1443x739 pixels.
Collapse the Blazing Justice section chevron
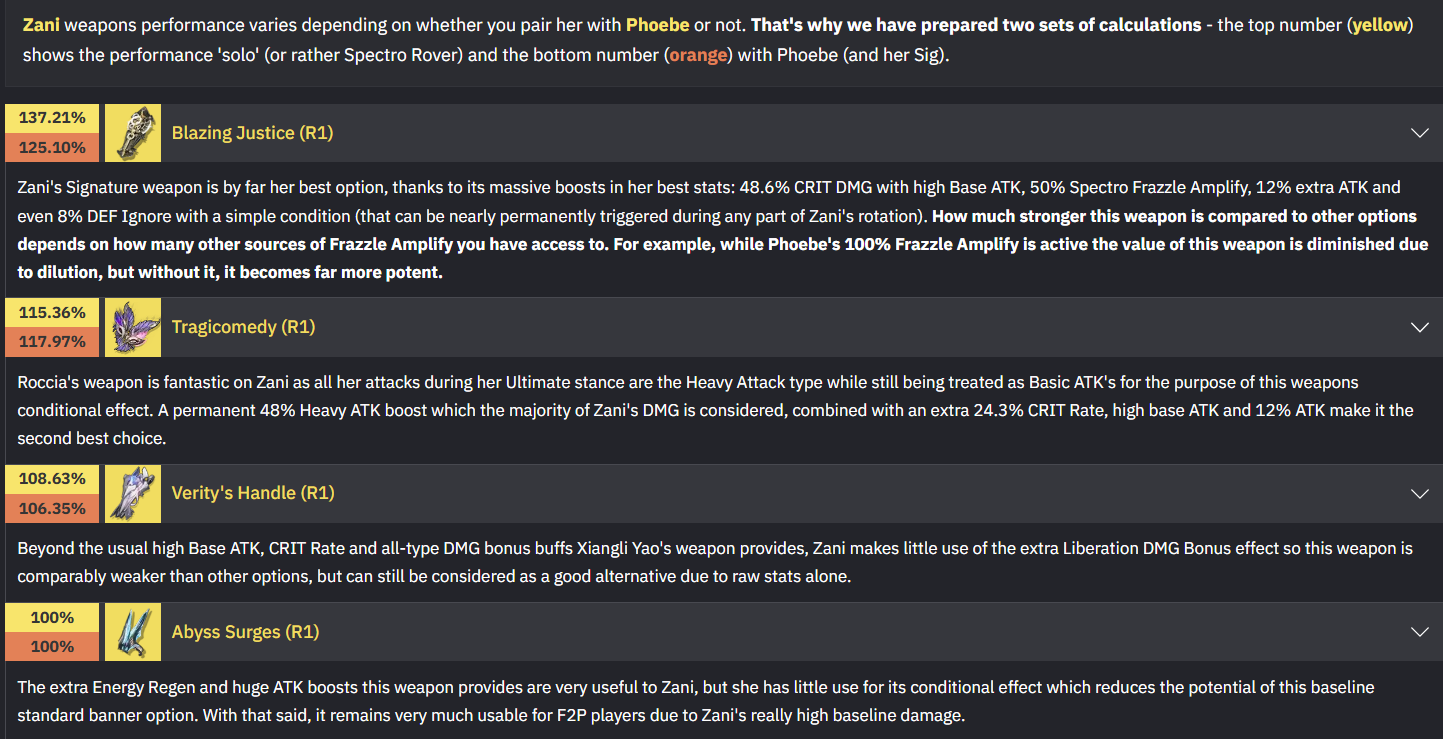pos(1419,133)
